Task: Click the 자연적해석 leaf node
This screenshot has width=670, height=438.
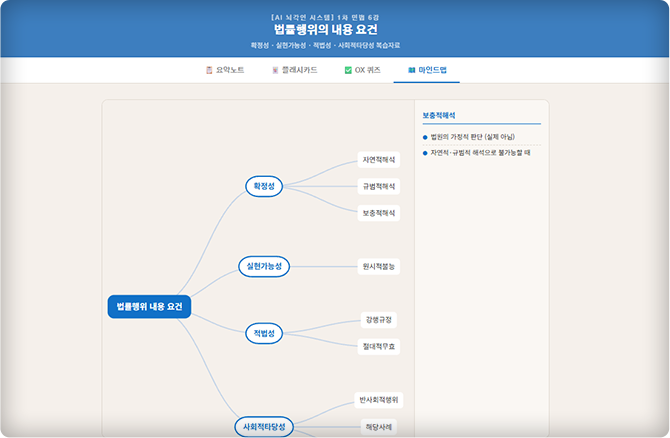Action: (379, 160)
